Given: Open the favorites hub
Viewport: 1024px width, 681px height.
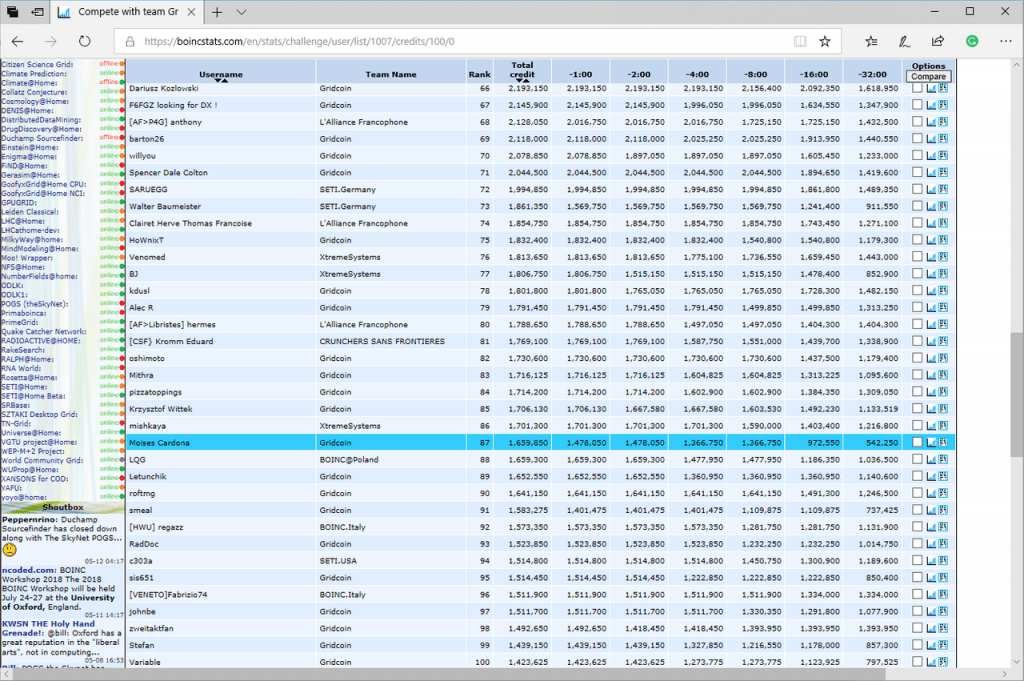Looking at the screenshot, I should 871,41.
